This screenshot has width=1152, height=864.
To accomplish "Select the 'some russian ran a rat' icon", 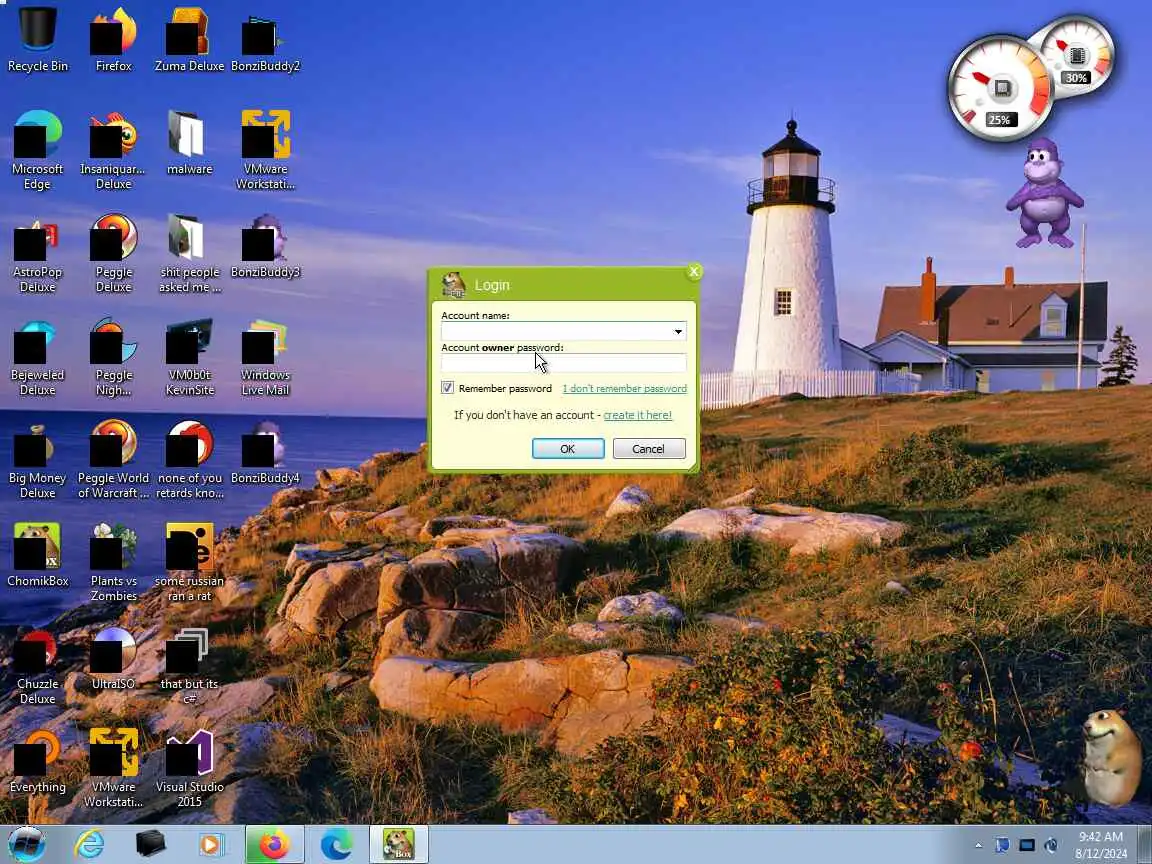I will (189, 561).
